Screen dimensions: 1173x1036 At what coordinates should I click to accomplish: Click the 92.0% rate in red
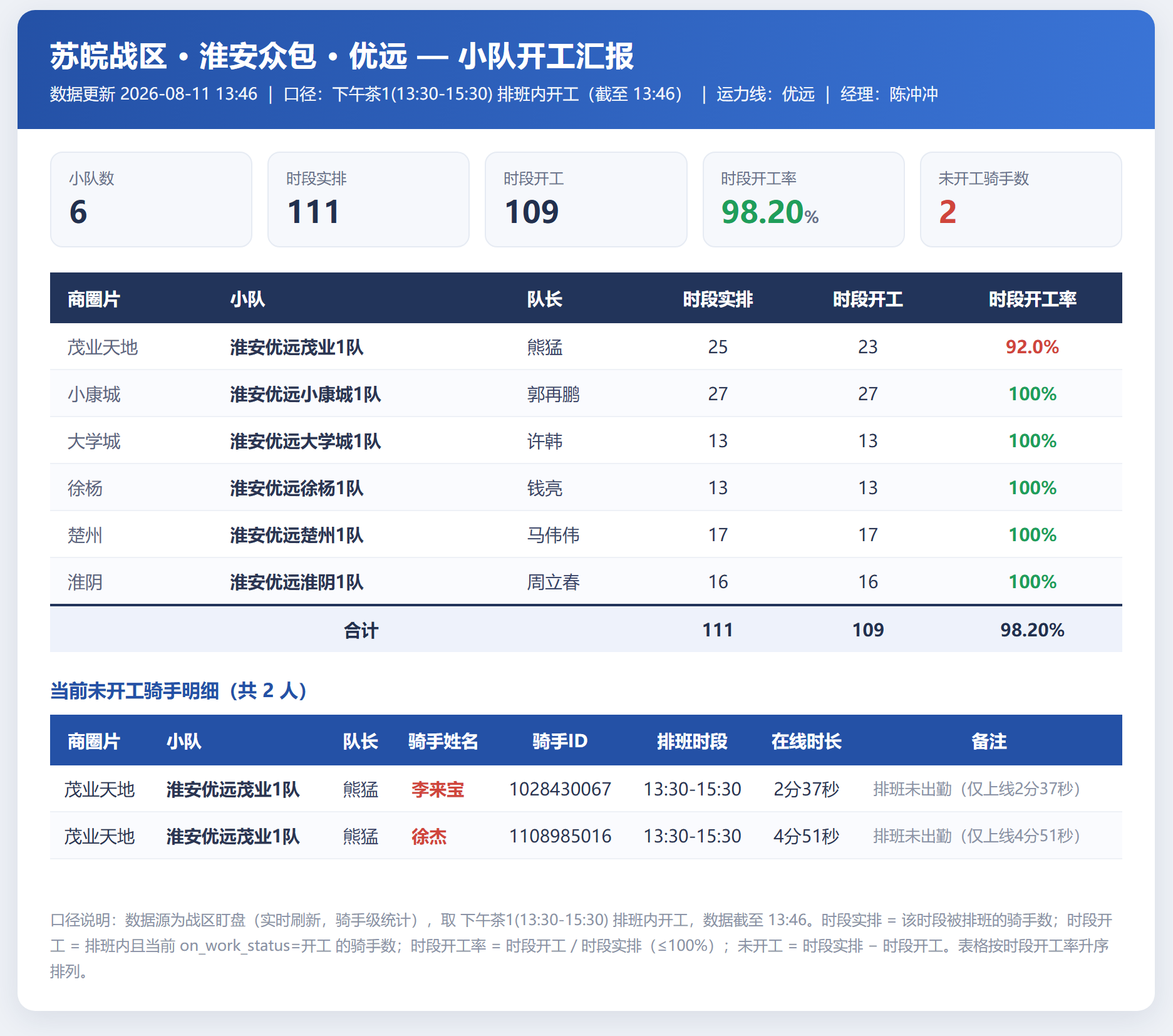coord(1032,346)
